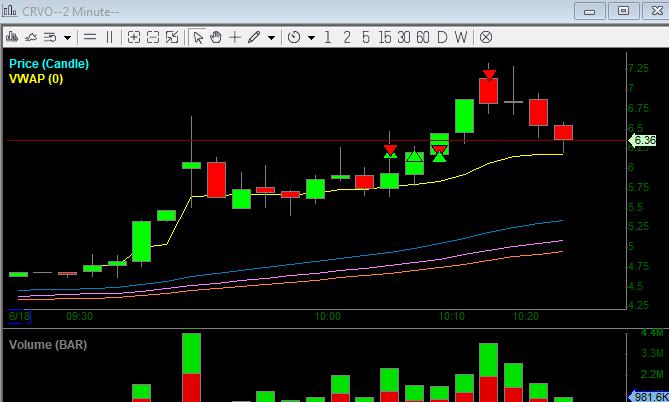669x402 pixels.
Task: Click the VWAP (0) legend label
Action: [x=36, y=79]
